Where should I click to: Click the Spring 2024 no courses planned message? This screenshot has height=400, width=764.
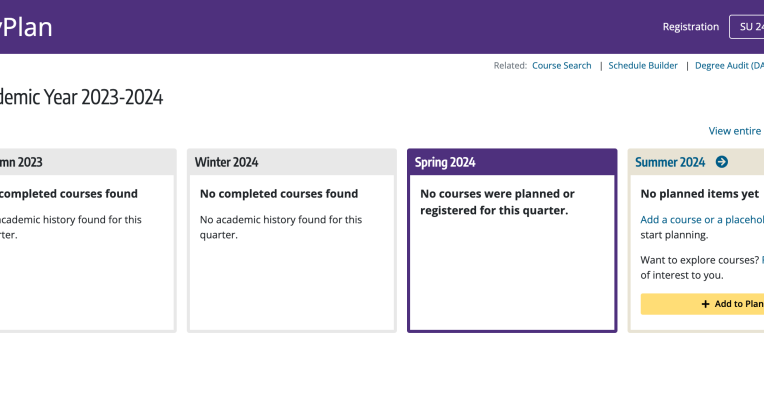[497, 202]
